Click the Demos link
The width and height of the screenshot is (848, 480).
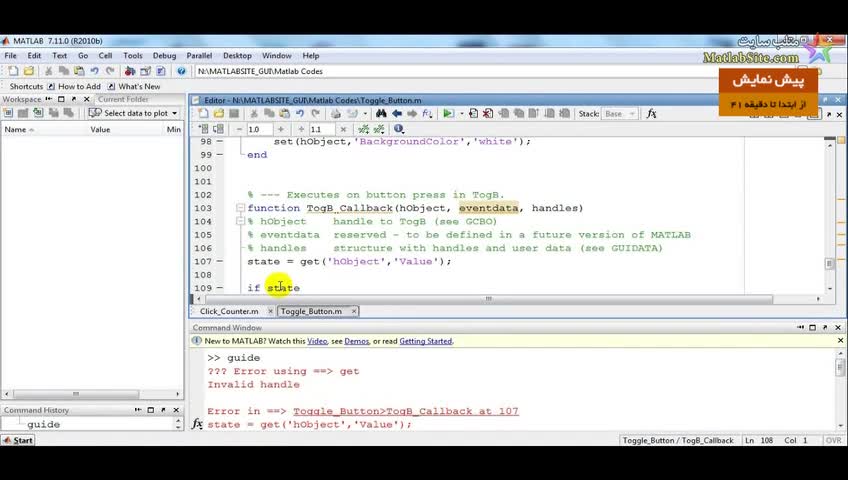coord(356,341)
